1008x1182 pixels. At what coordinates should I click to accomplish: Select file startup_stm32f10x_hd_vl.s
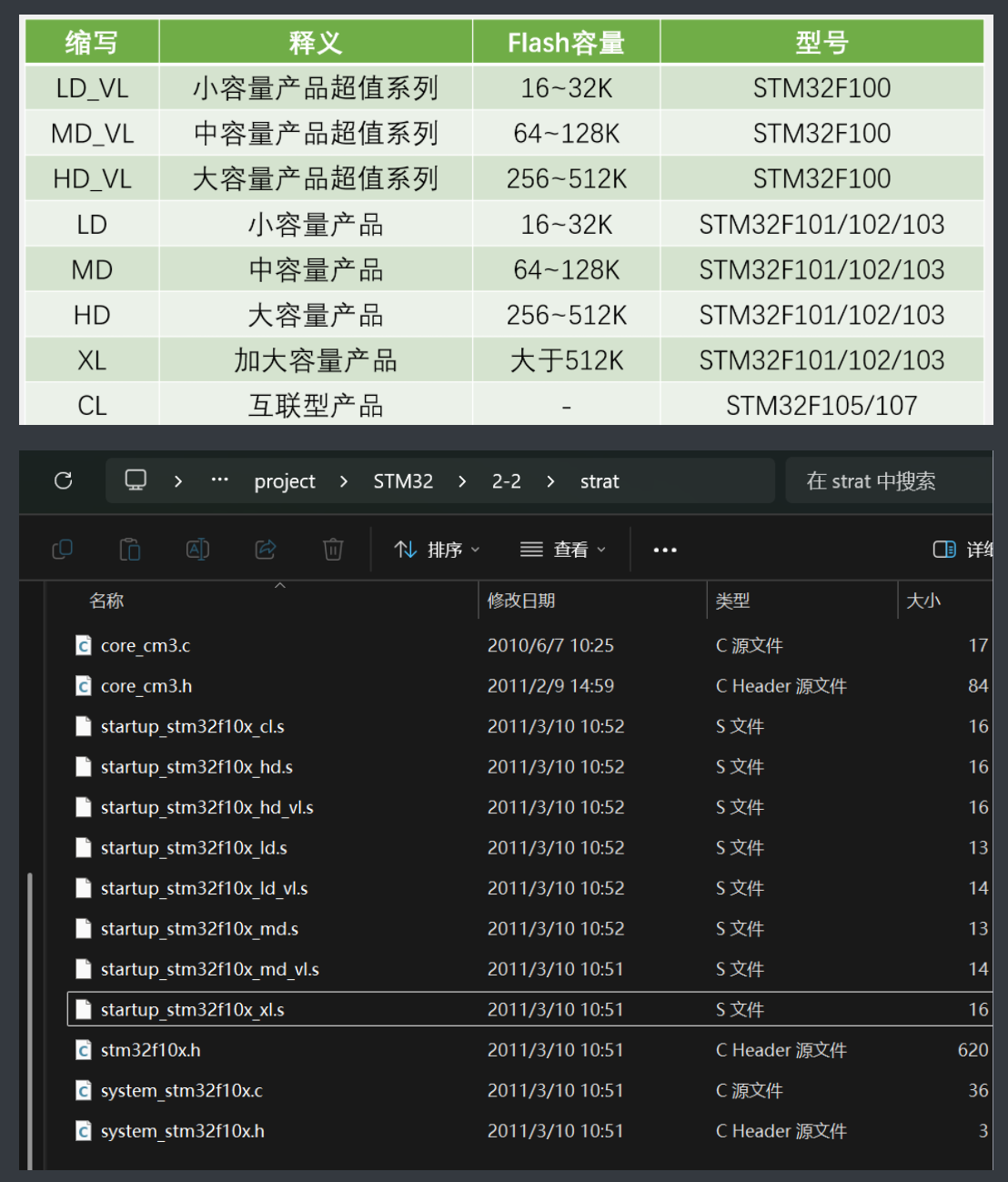coord(207,807)
